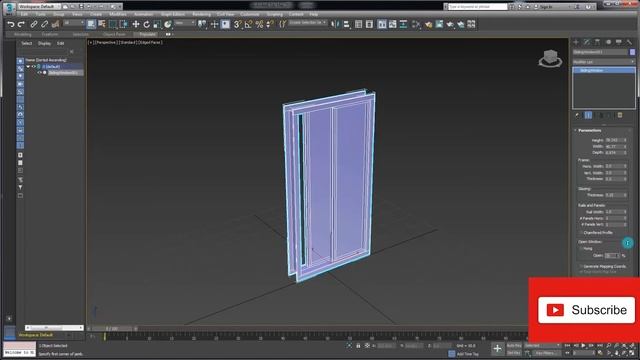
Task: Toggle Show End Result button
Action: [x=588, y=116]
